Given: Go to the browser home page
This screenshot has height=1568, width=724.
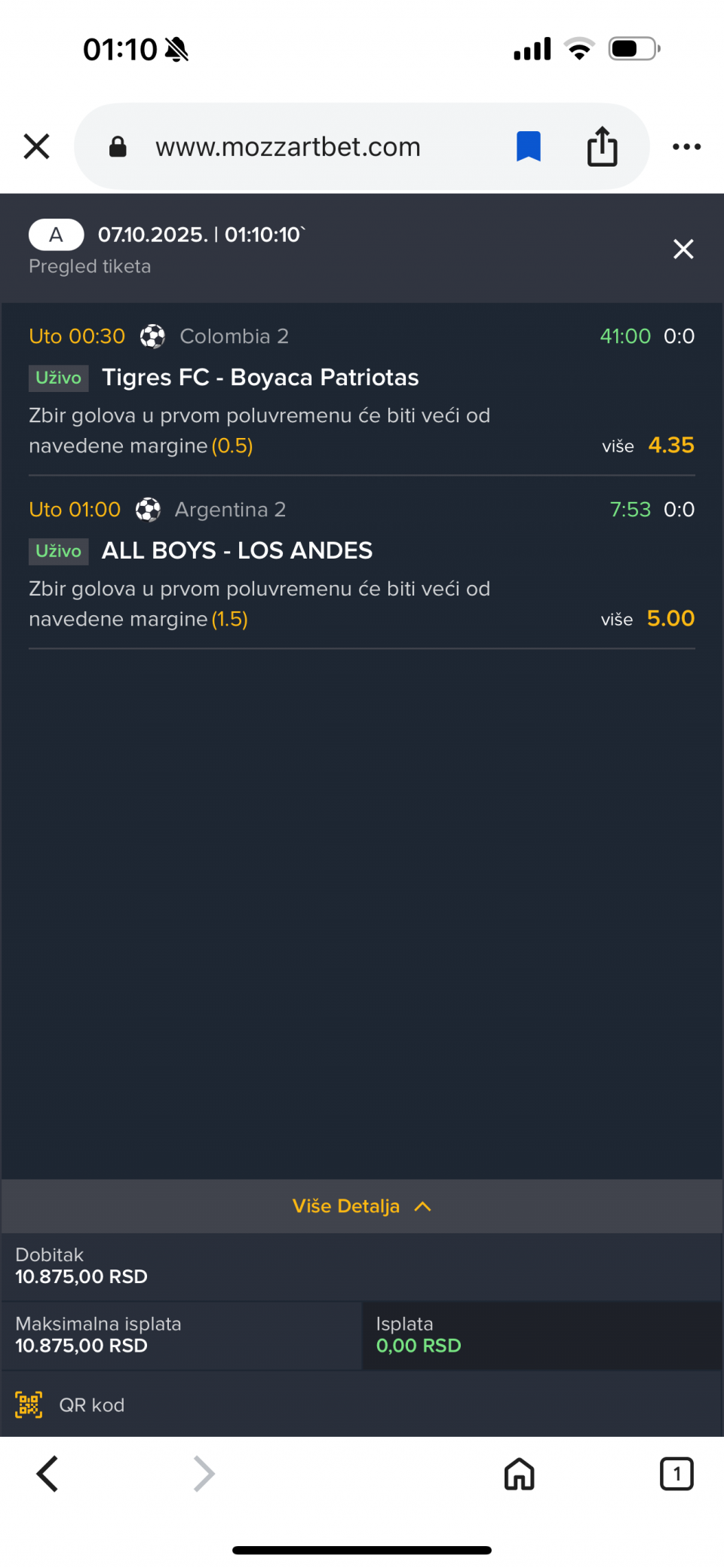Looking at the screenshot, I should click(519, 1474).
